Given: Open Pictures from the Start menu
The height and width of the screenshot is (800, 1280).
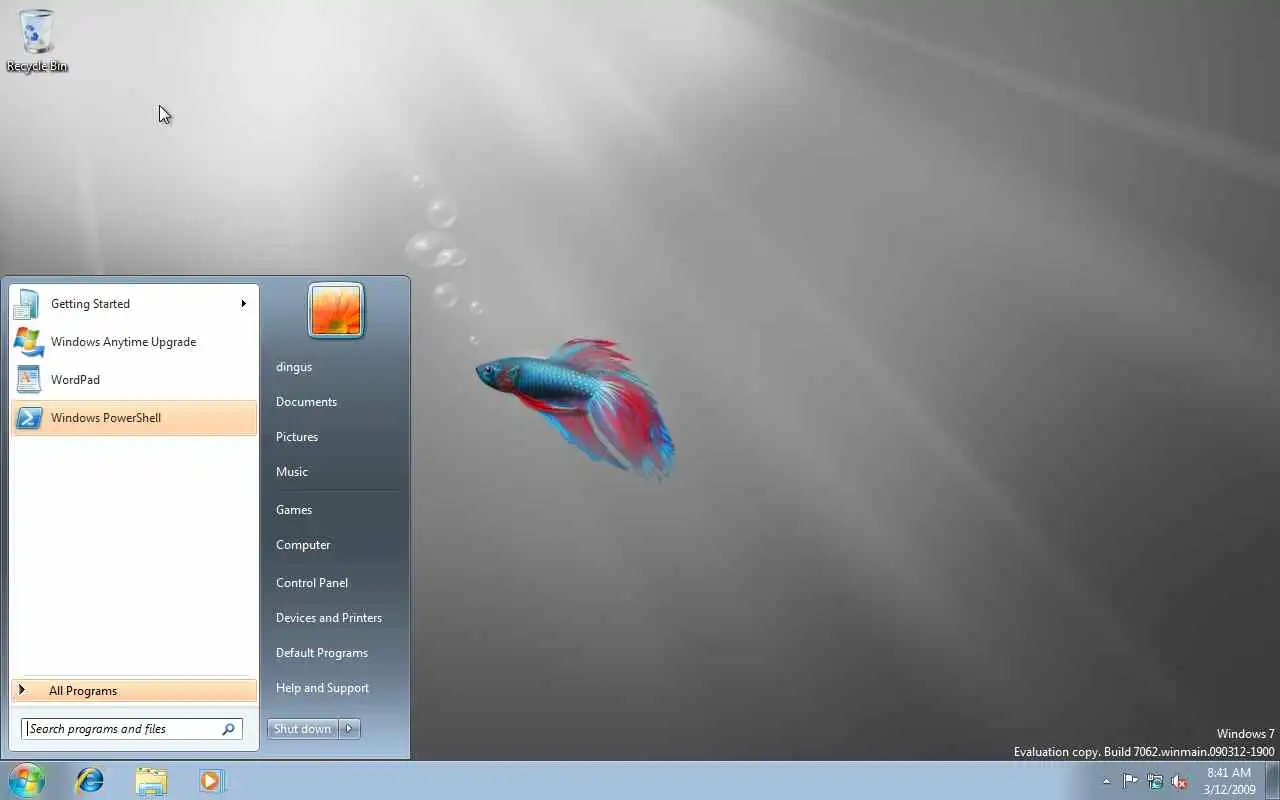Looking at the screenshot, I should coord(297,437).
